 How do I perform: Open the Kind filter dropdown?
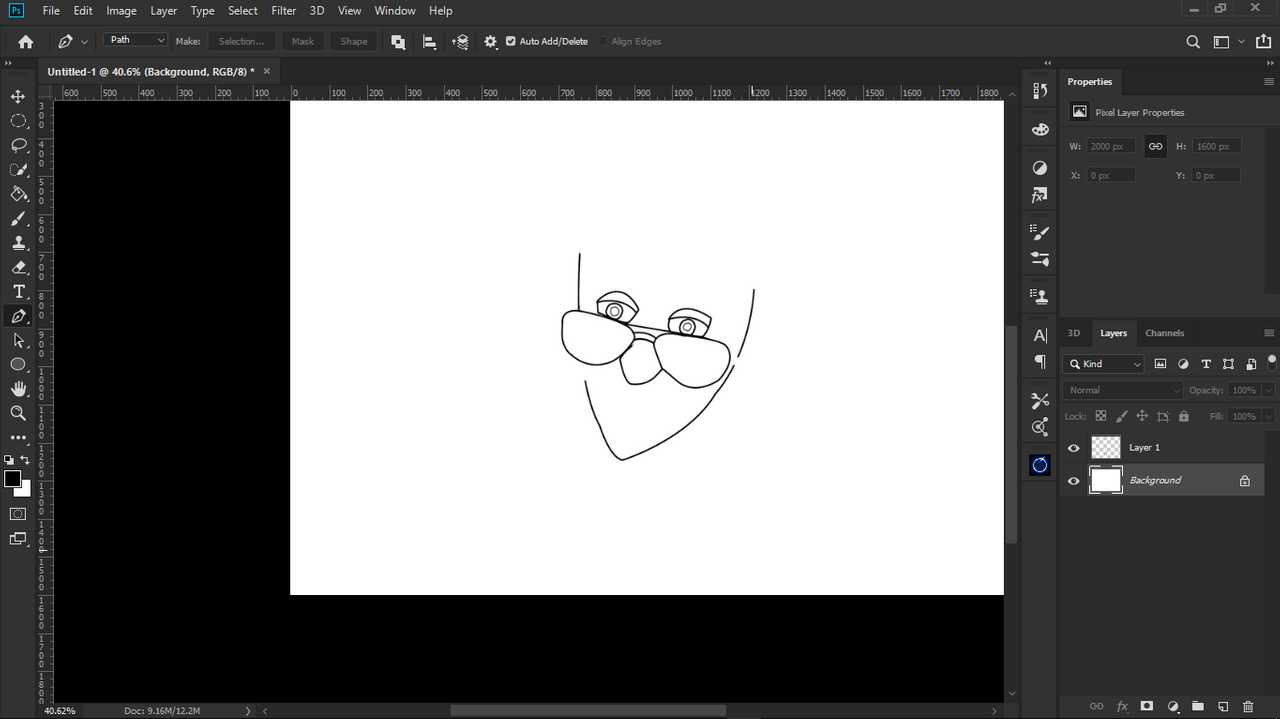click(x=1103, y=364)
